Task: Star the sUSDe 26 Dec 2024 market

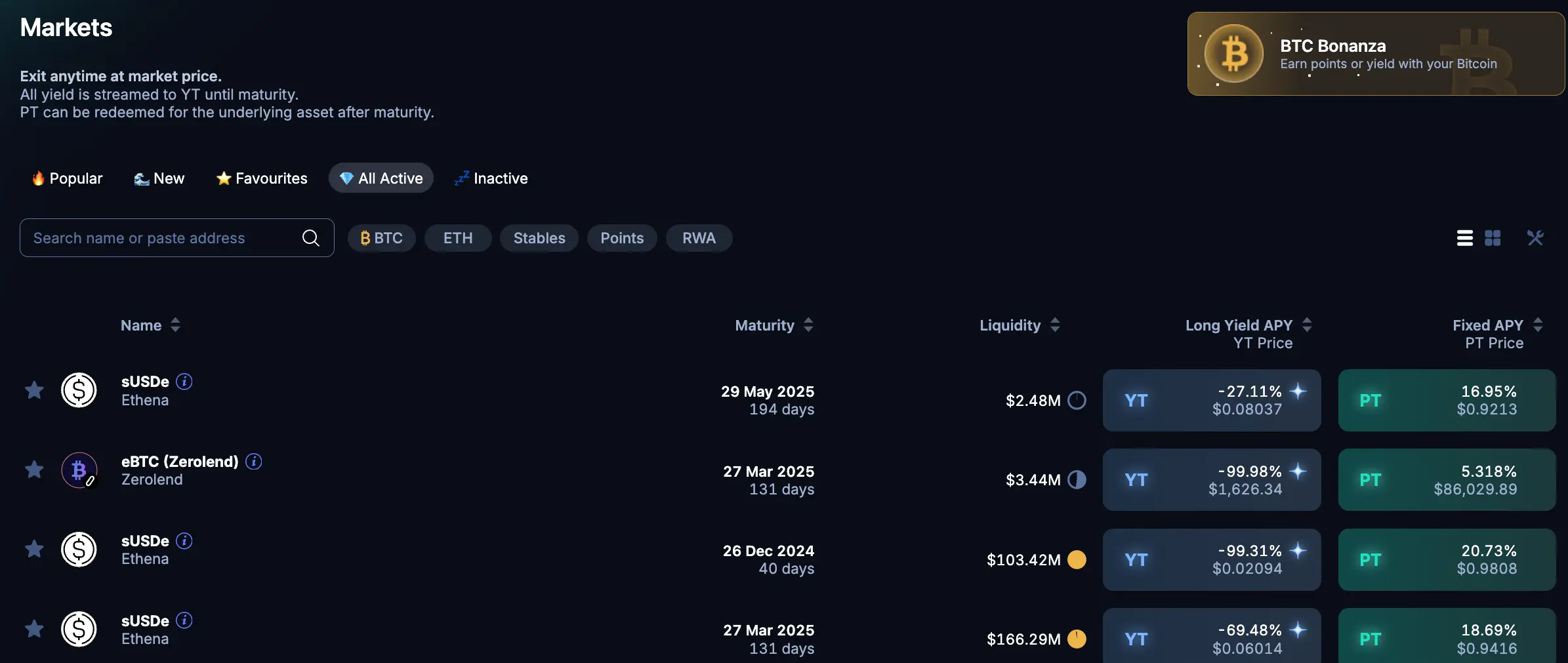Action: pos(34,550)
